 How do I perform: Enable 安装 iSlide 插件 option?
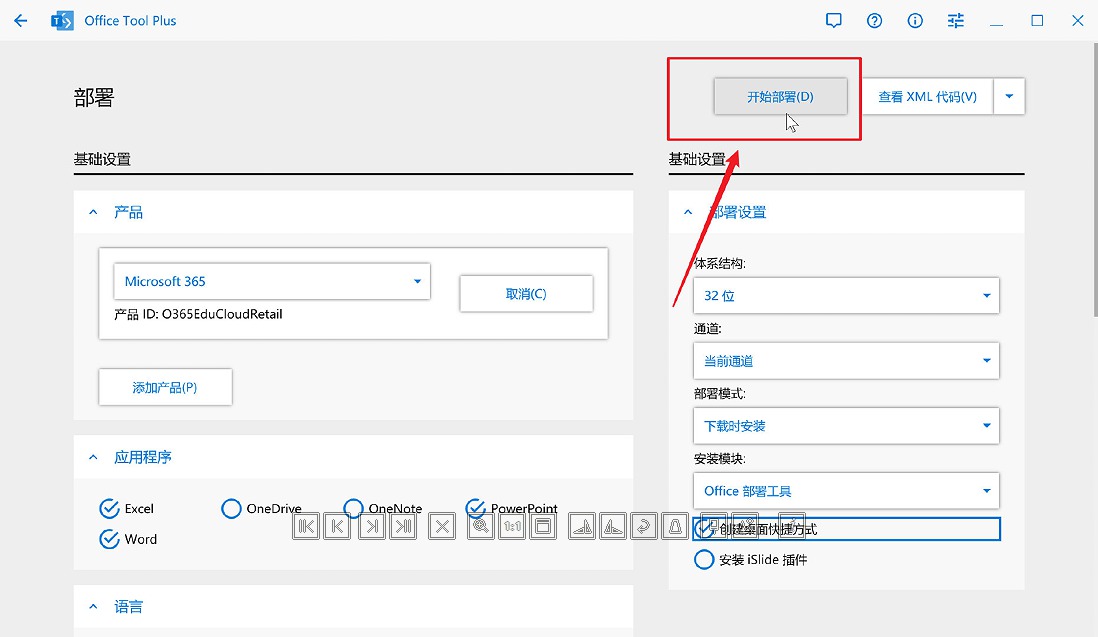pos(704,559)
